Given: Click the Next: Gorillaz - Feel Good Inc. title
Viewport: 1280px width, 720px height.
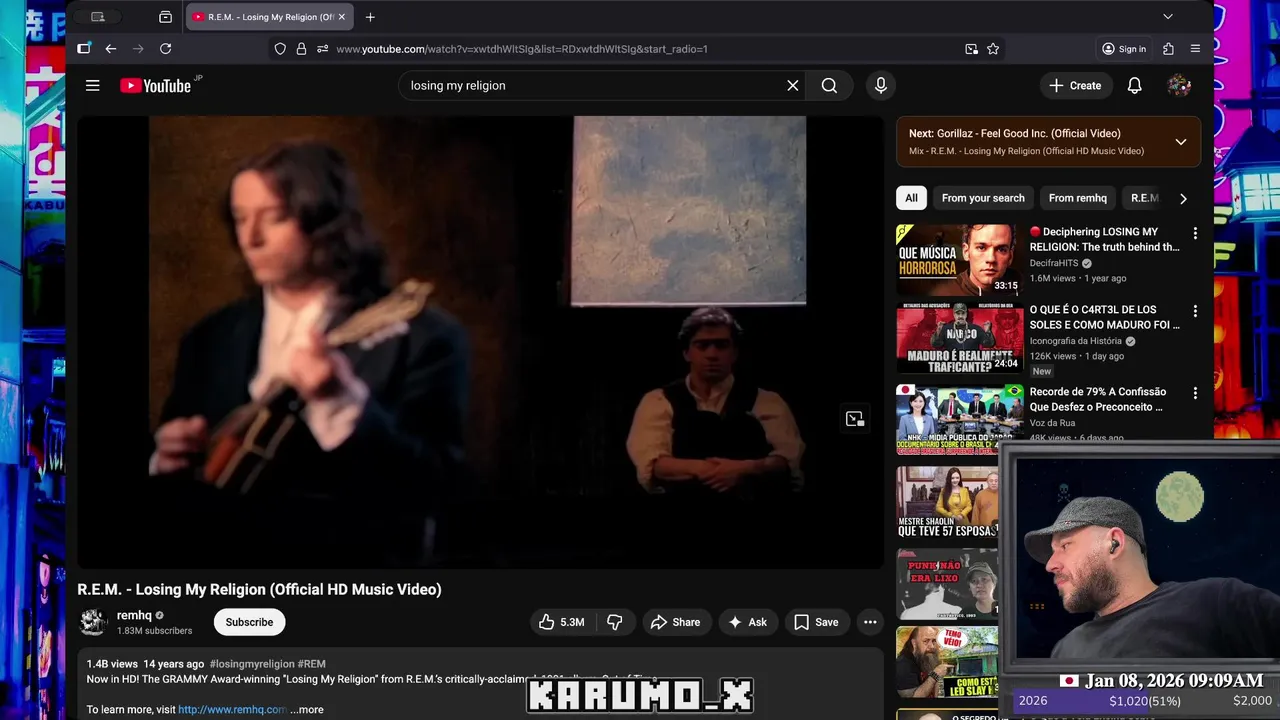Looking at the screenshot, I should tap(1014, 133).
